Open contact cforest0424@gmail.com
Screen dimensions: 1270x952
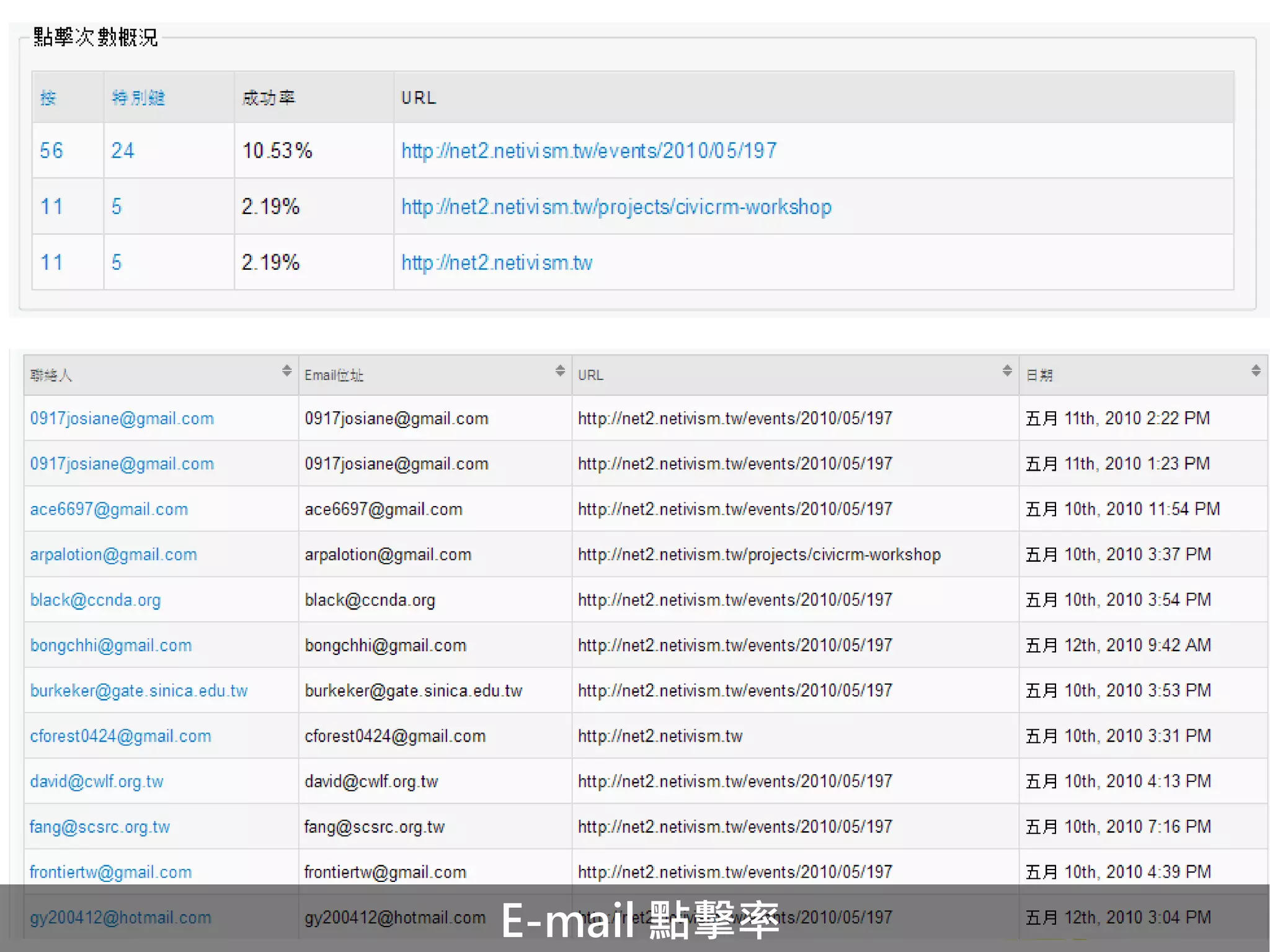121,736
